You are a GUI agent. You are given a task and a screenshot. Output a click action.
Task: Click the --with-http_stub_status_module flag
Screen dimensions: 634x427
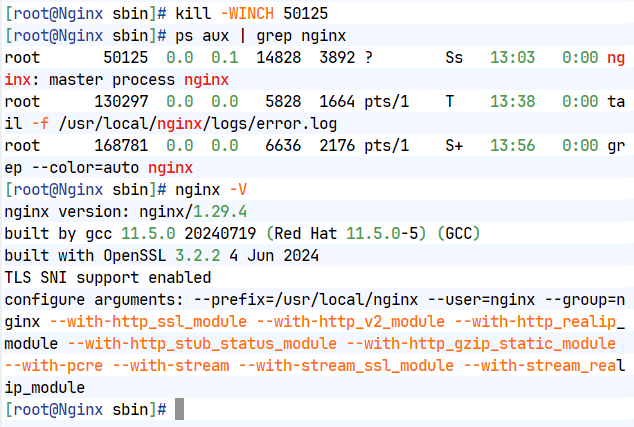(x=202, y=344)
